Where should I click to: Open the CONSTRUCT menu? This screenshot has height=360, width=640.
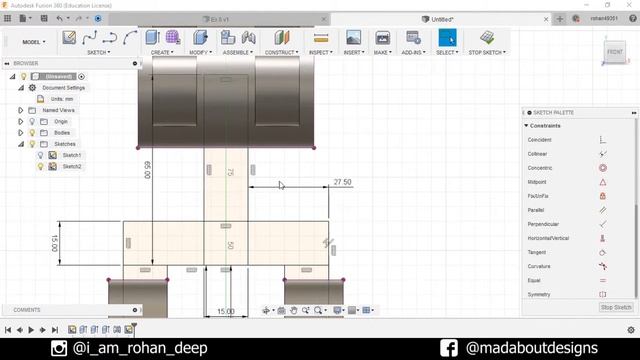[282, 53]
